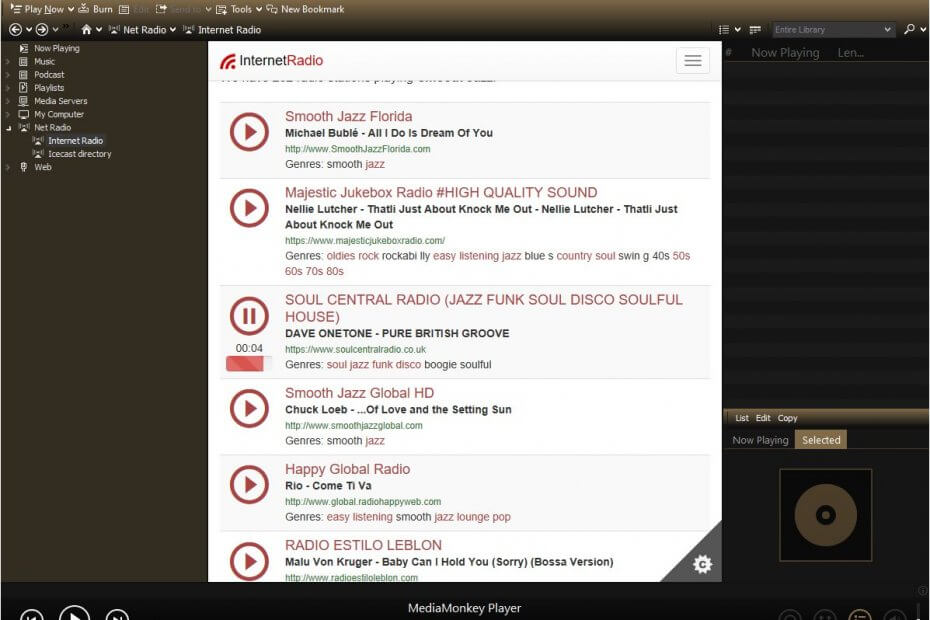Open the Play Now dropdown arrow
The image size is (930, 620).
point(71,9)
